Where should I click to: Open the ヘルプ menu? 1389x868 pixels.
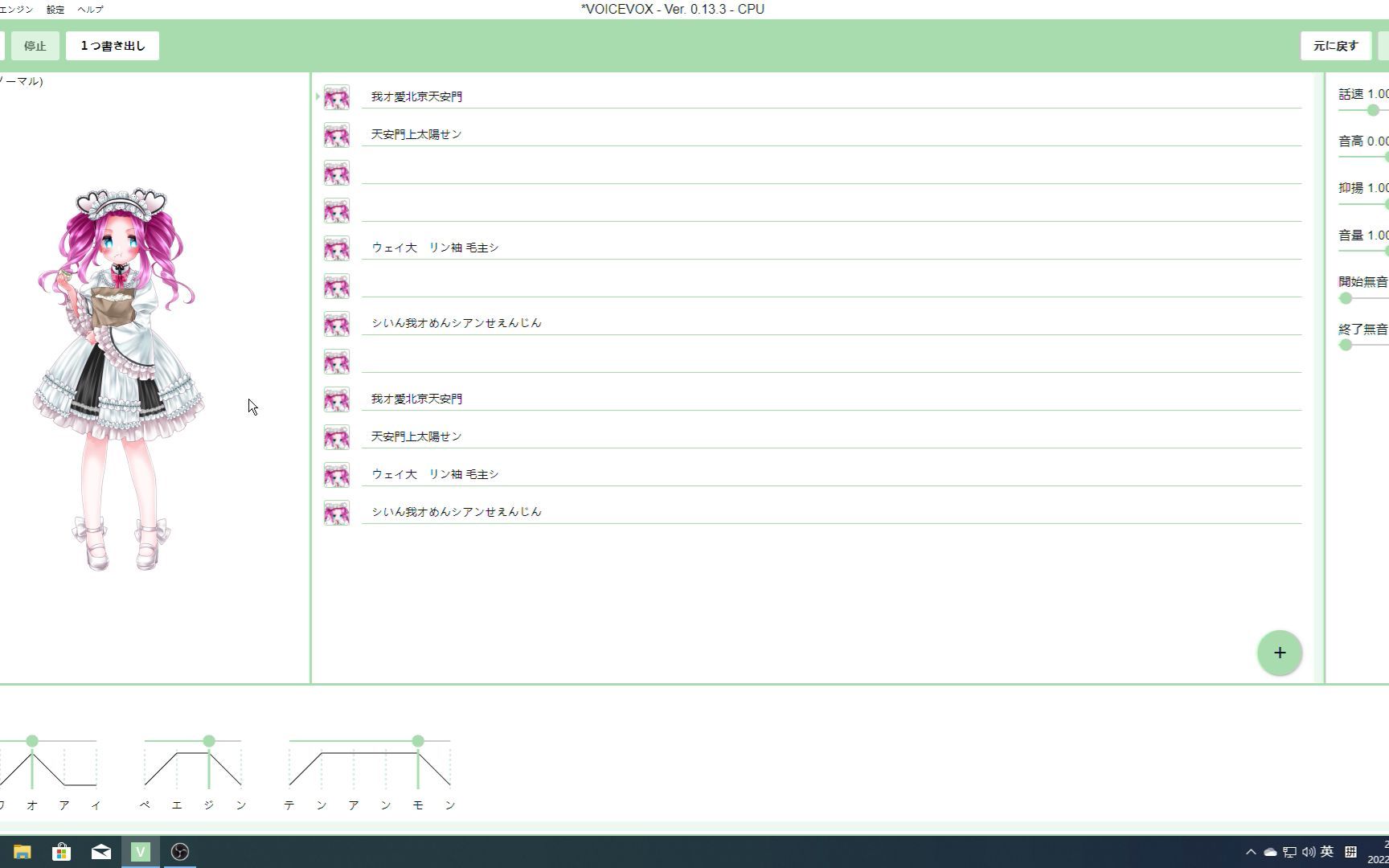click(90, 10)
